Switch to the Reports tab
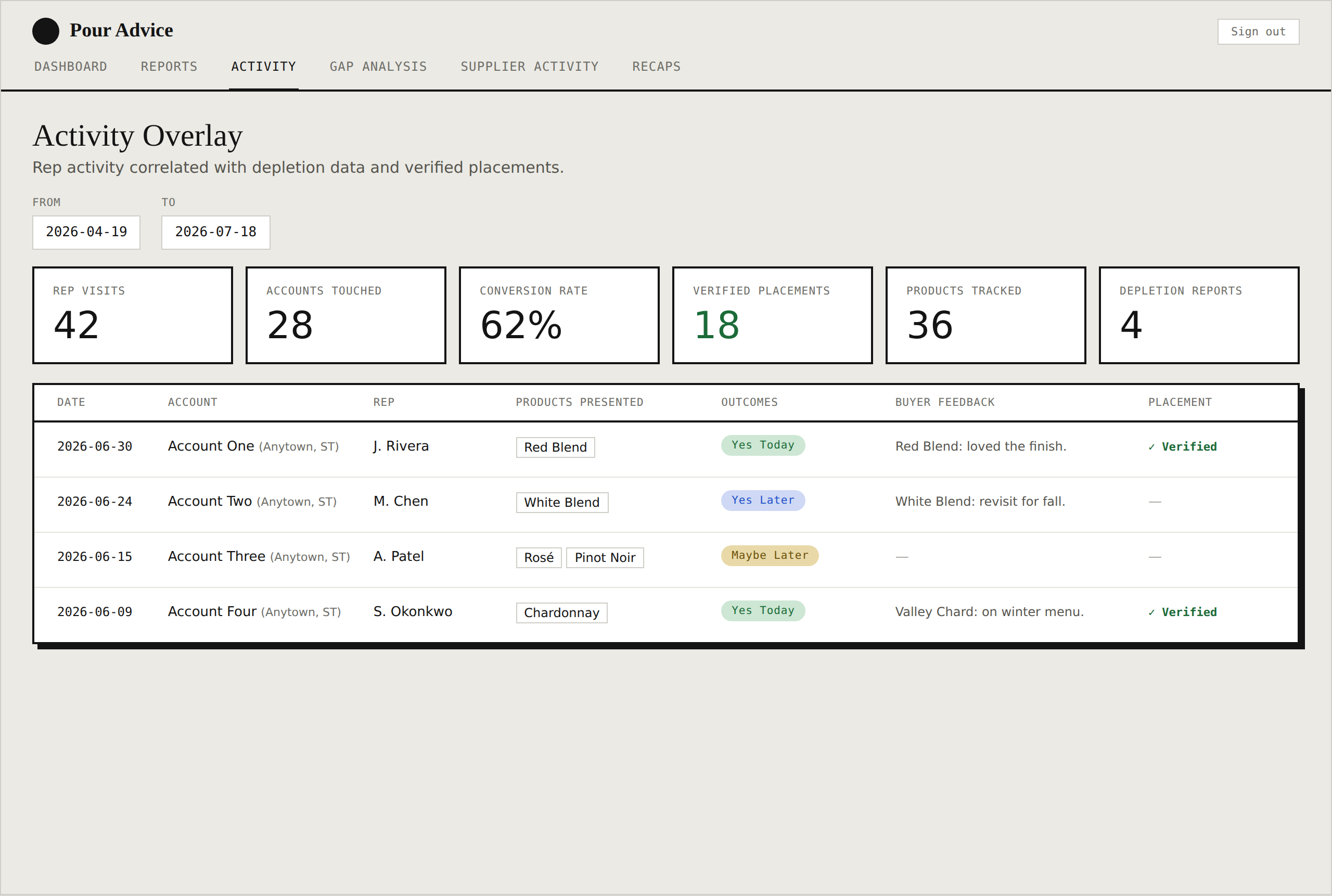Viewport: 1332px width, 896px height. [169, 66]
